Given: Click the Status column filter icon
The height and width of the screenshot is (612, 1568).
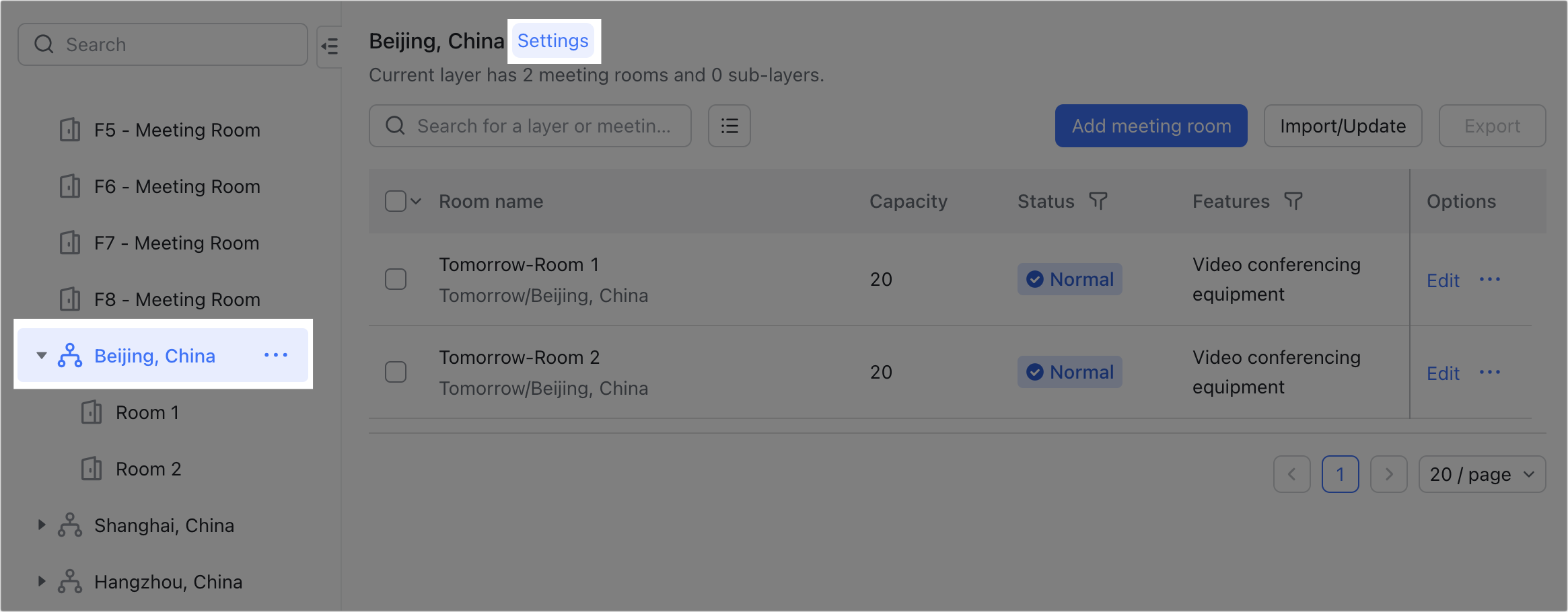Looking at the screenshot, I should pyautogui.click(x=1098, y=200).
